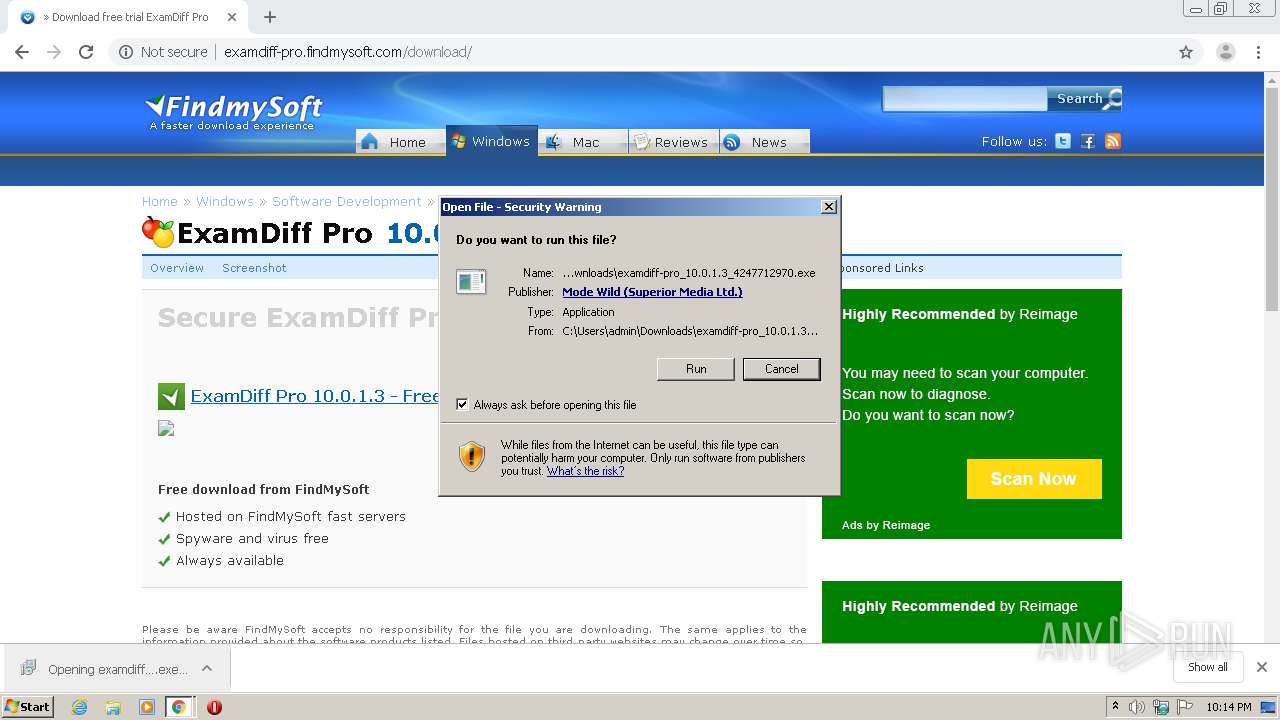
Task: Click the Windows breadcrumb link
Action: tap(225, 201)
